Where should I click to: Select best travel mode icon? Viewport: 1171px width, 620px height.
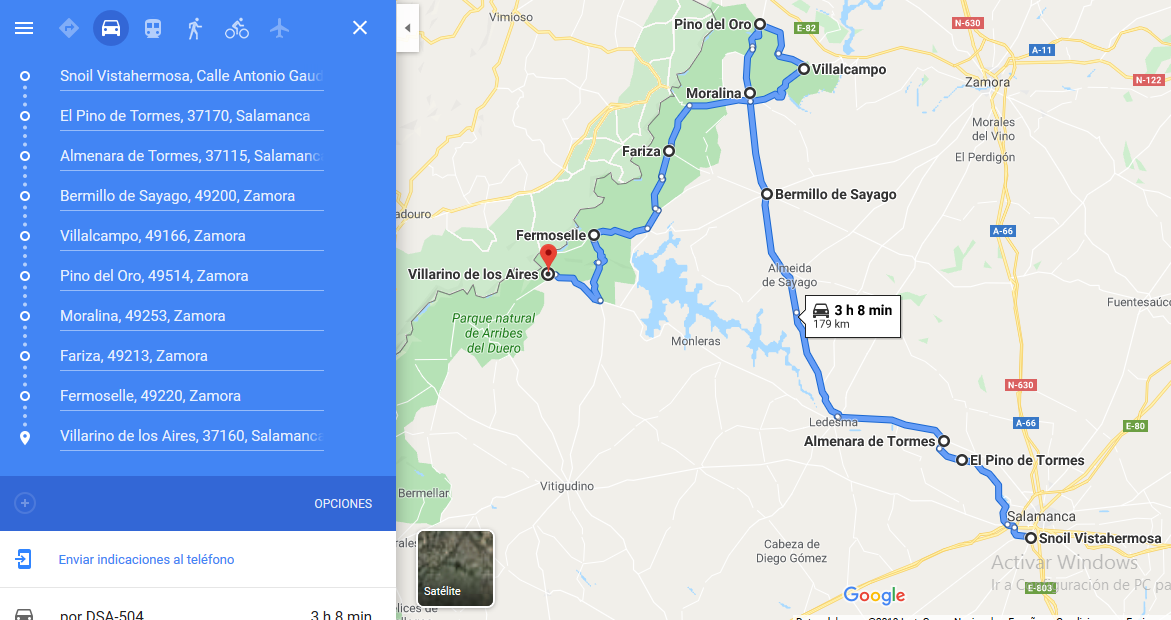tap(69, 28)
